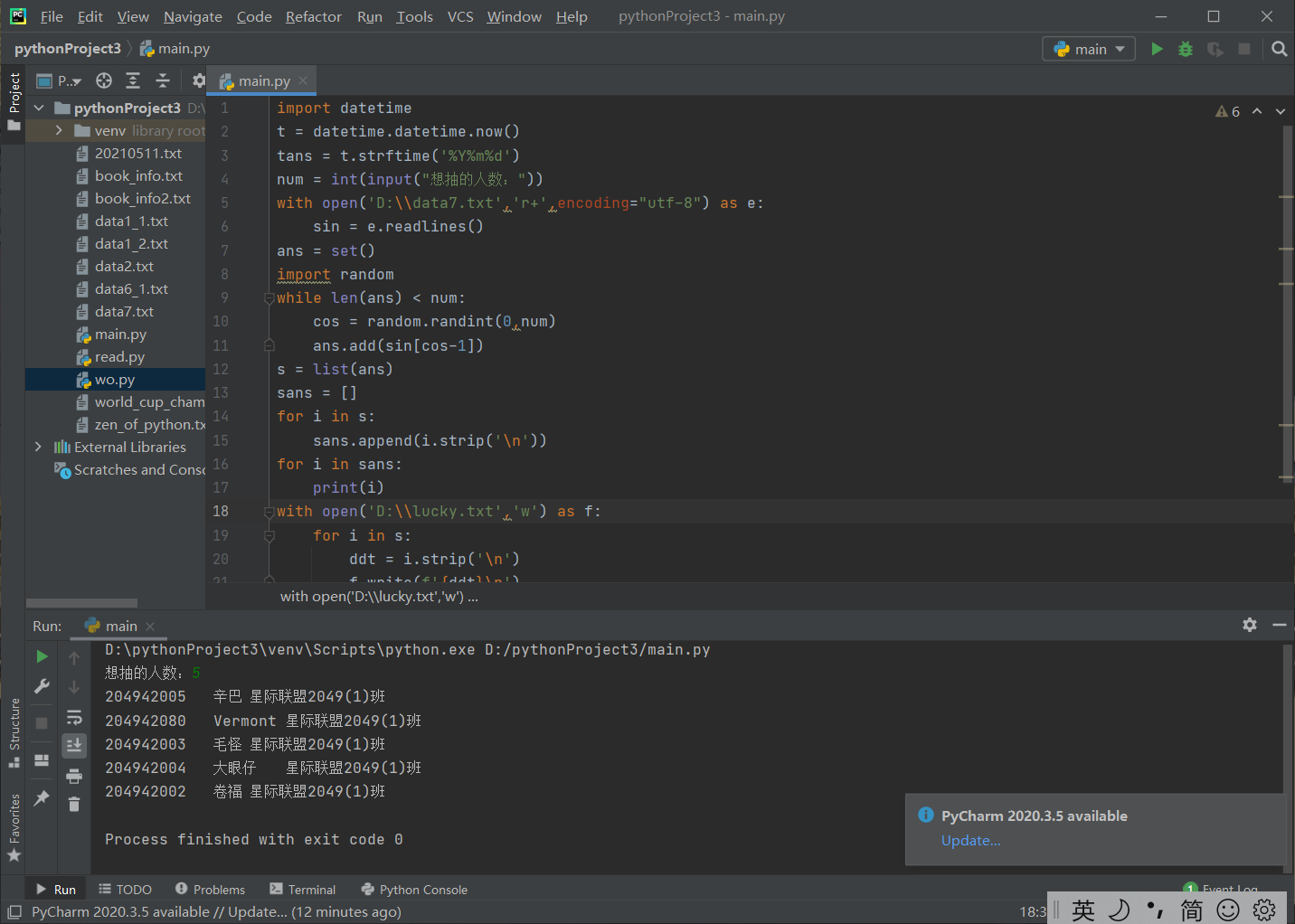The height and width of the screenshot is (924, 1295).
Task: Click the Project panel settings gear icon
Action: [199, 81]
